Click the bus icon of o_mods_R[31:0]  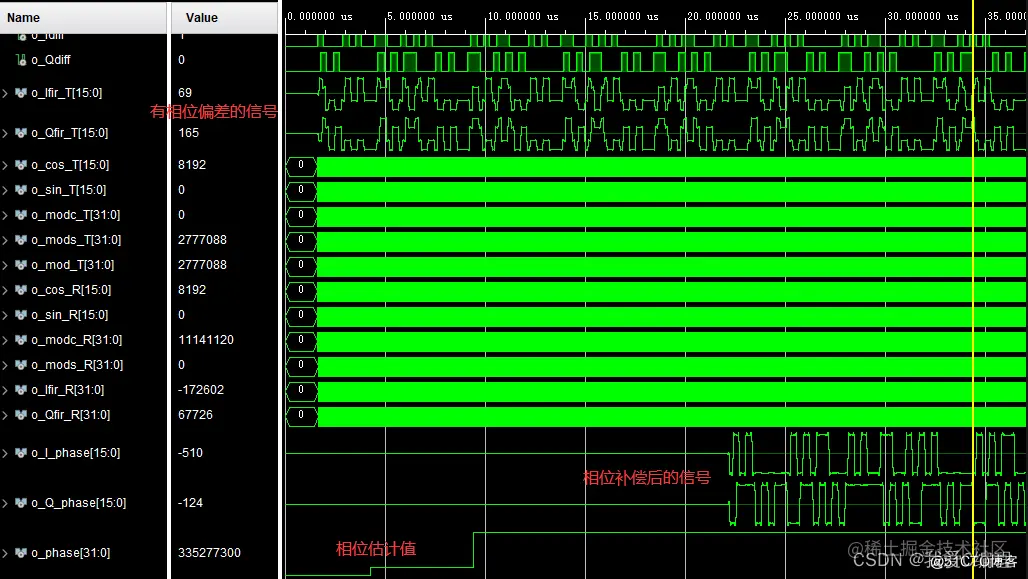pyautogui.click(x=21, y=365)
